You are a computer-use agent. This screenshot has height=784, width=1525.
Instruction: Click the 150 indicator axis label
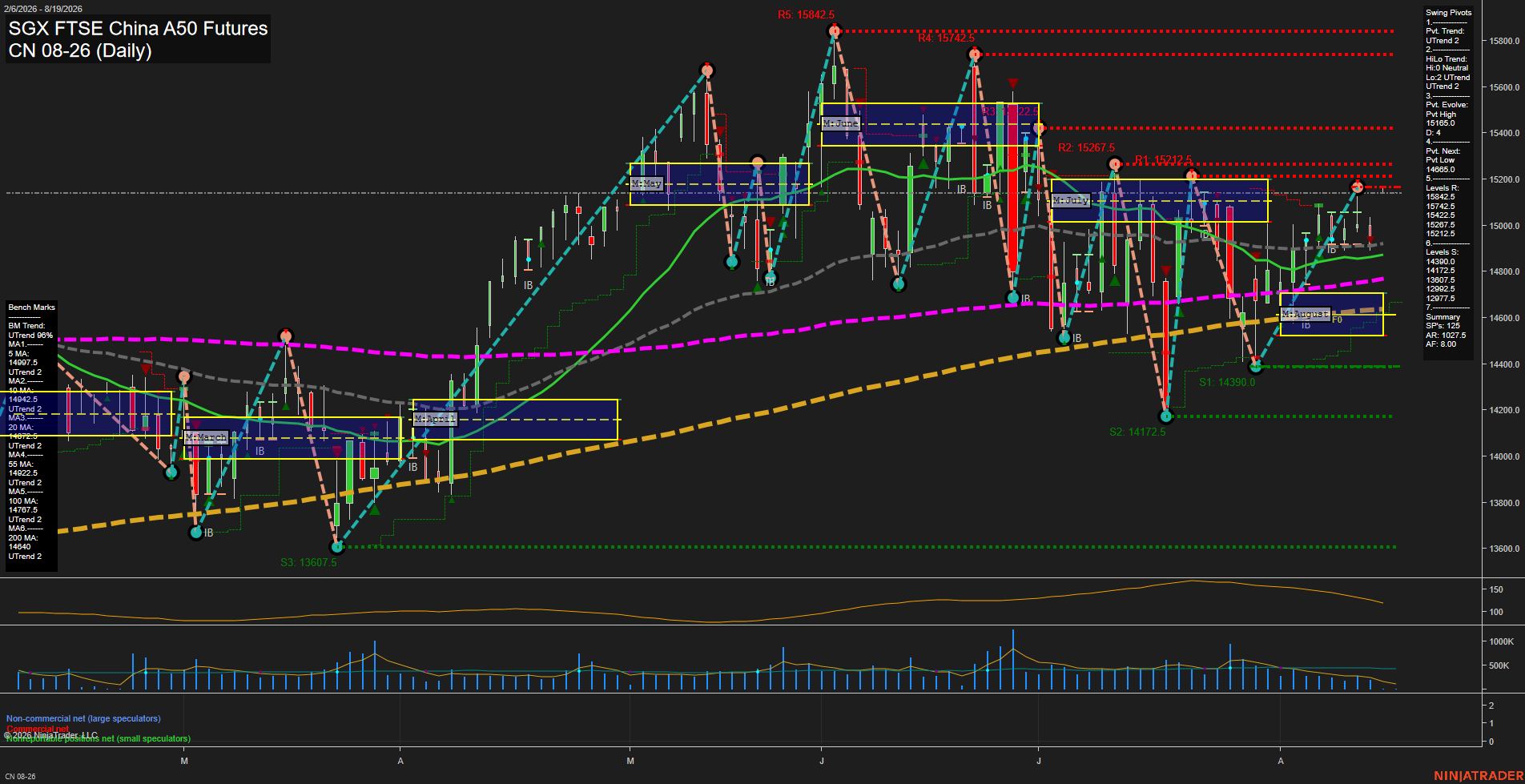pyautogui.click(x=1495, y=590)
